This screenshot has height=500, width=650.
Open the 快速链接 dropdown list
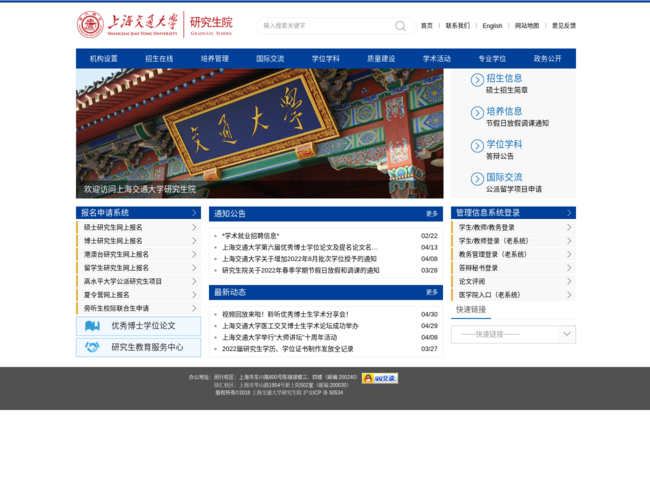513,334
